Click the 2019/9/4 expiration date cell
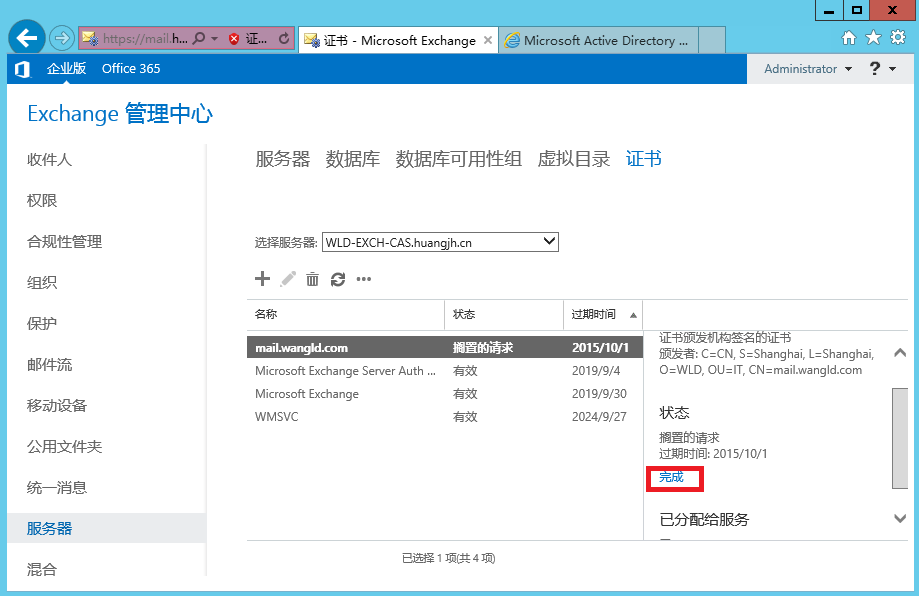The width and height of the screenshot is (919, 596). point(596,370)
